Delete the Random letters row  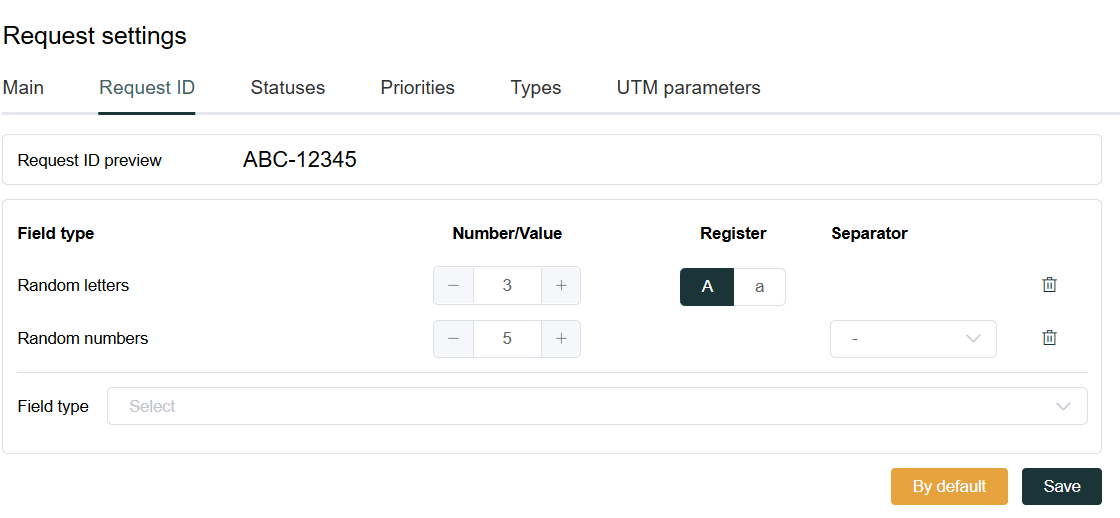click(x=1049, y=284)
